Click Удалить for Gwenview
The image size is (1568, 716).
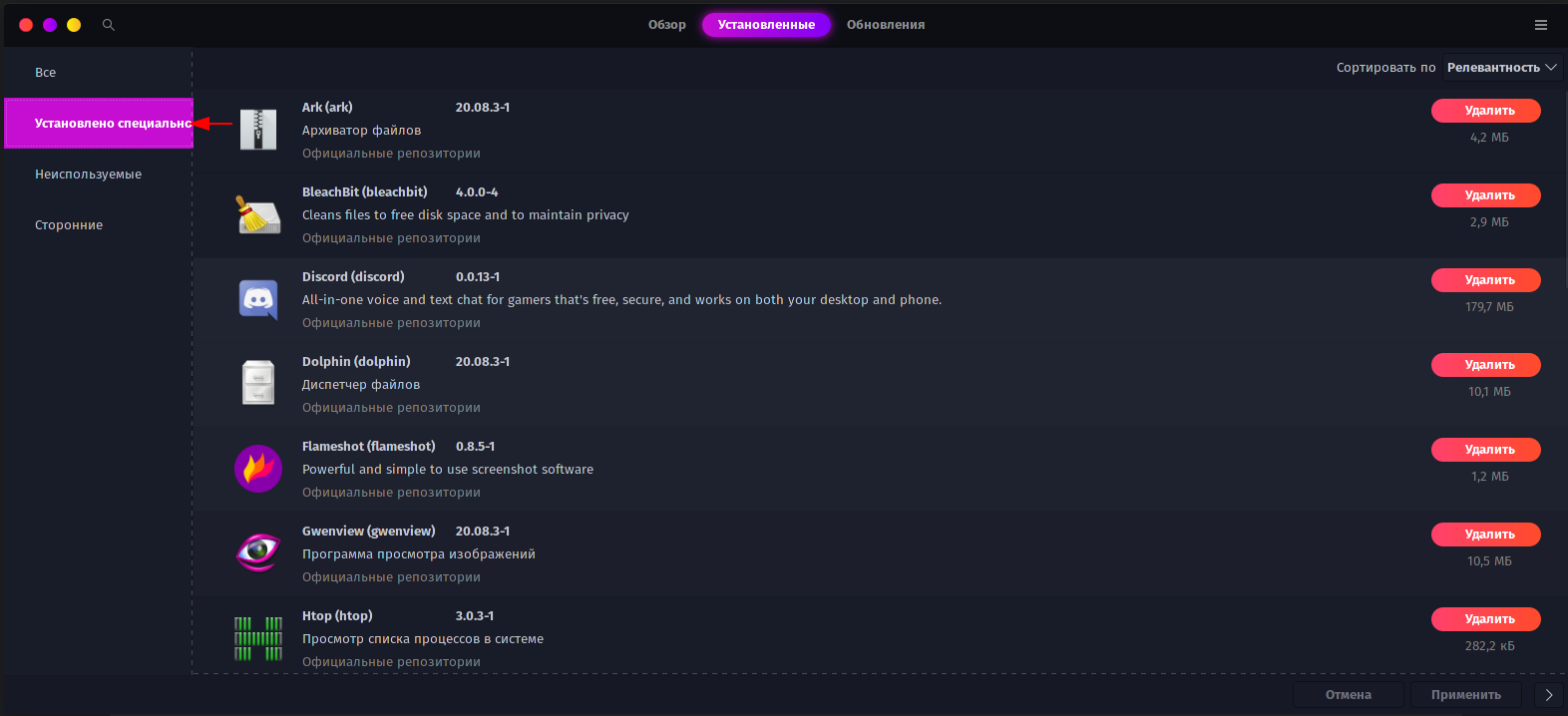(1486, 535)
